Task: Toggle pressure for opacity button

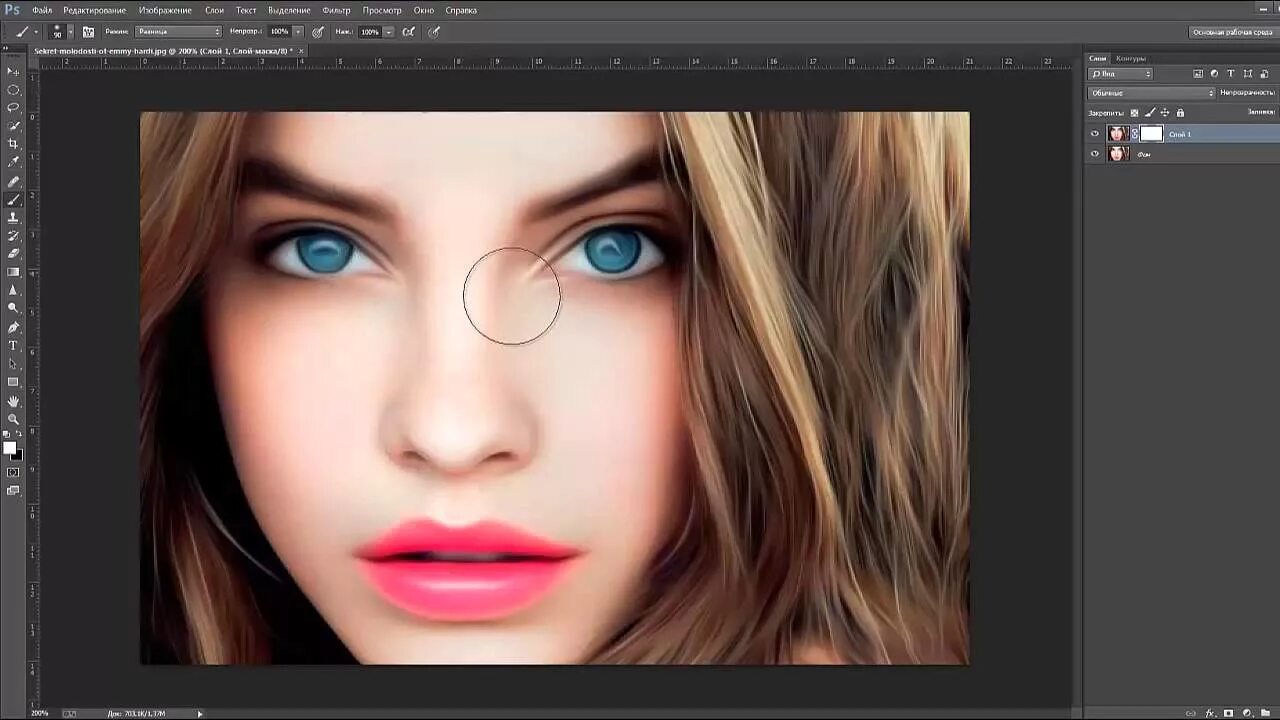Action: (x=318, y=32)
